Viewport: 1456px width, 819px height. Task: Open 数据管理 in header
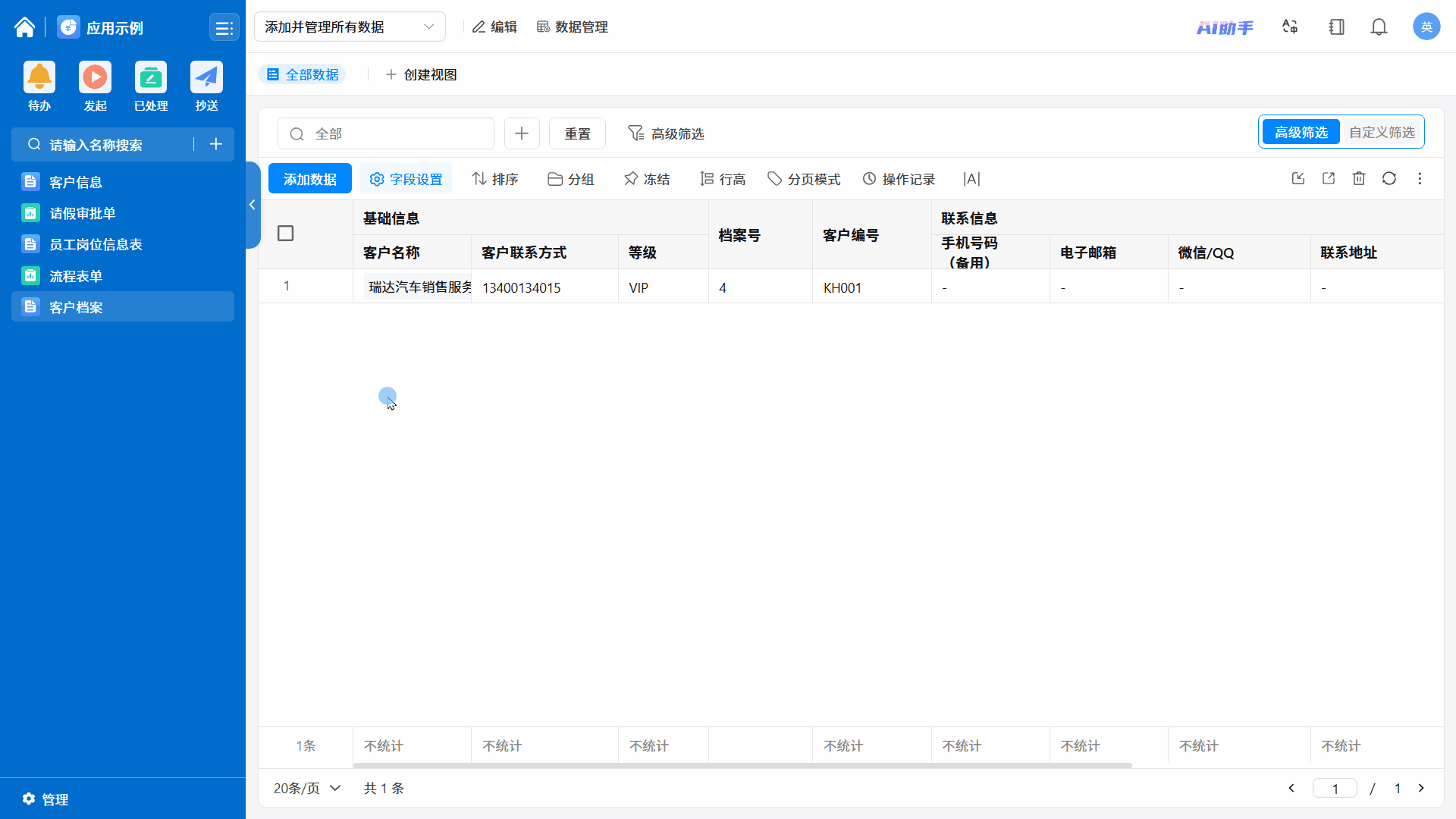[x=573, y=27]
